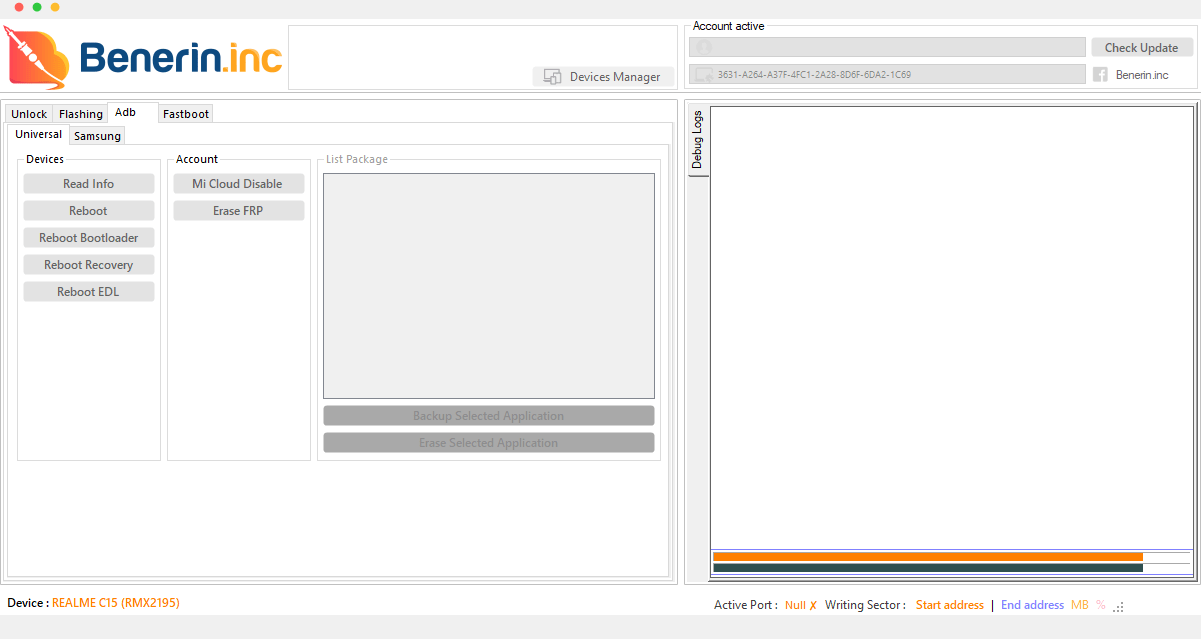Click the orange progress bar below the log area
1201x639 pixels.
point(927,556)
